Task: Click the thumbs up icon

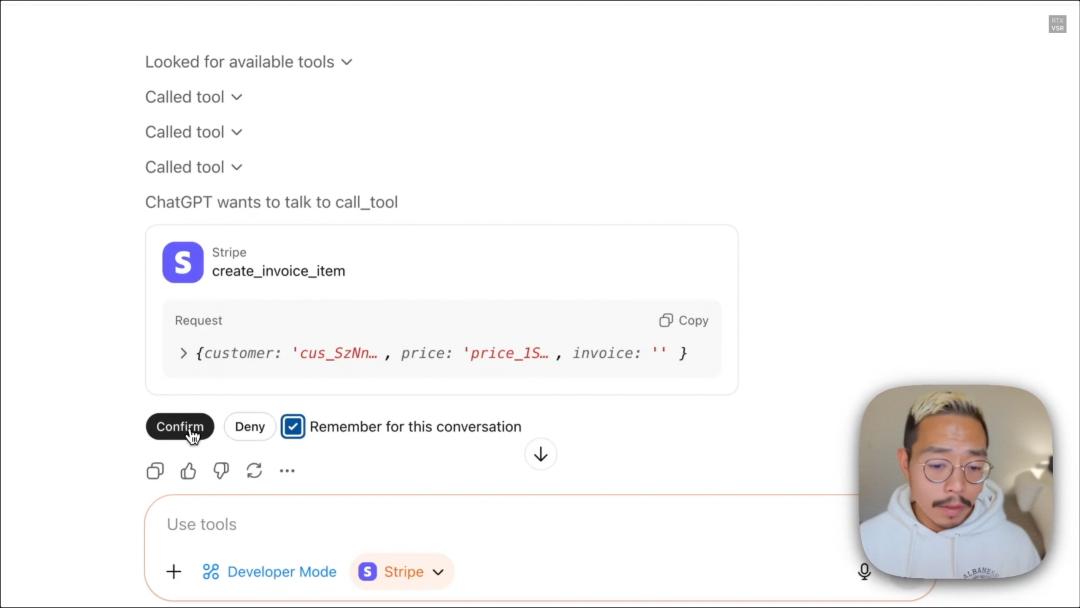Action: [x=188, y=471]
